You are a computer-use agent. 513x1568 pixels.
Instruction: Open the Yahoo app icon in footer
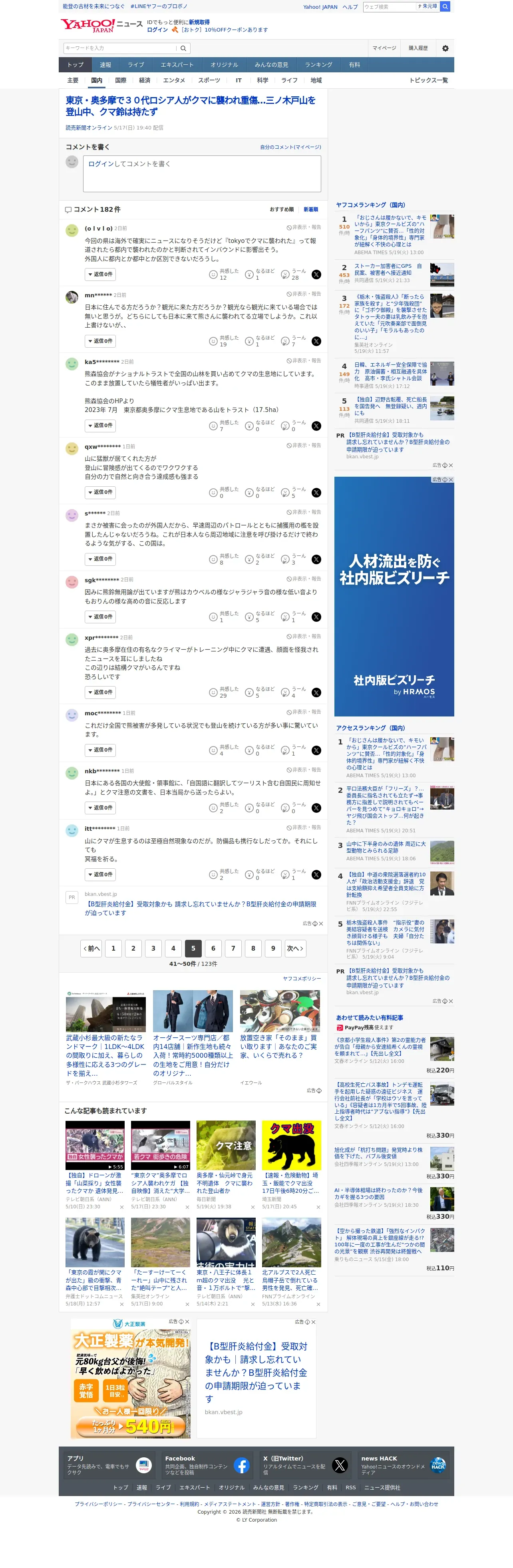143,1466
